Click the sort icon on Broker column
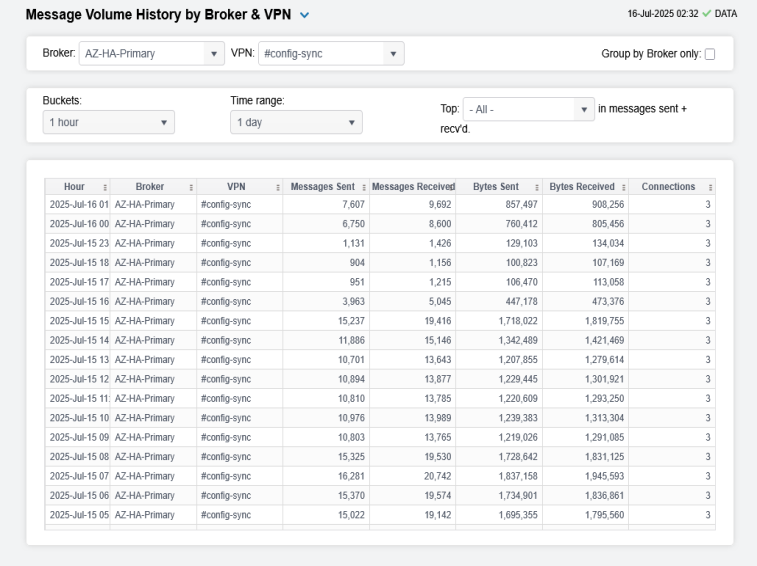Screen dimensions: 757x566 190,187
